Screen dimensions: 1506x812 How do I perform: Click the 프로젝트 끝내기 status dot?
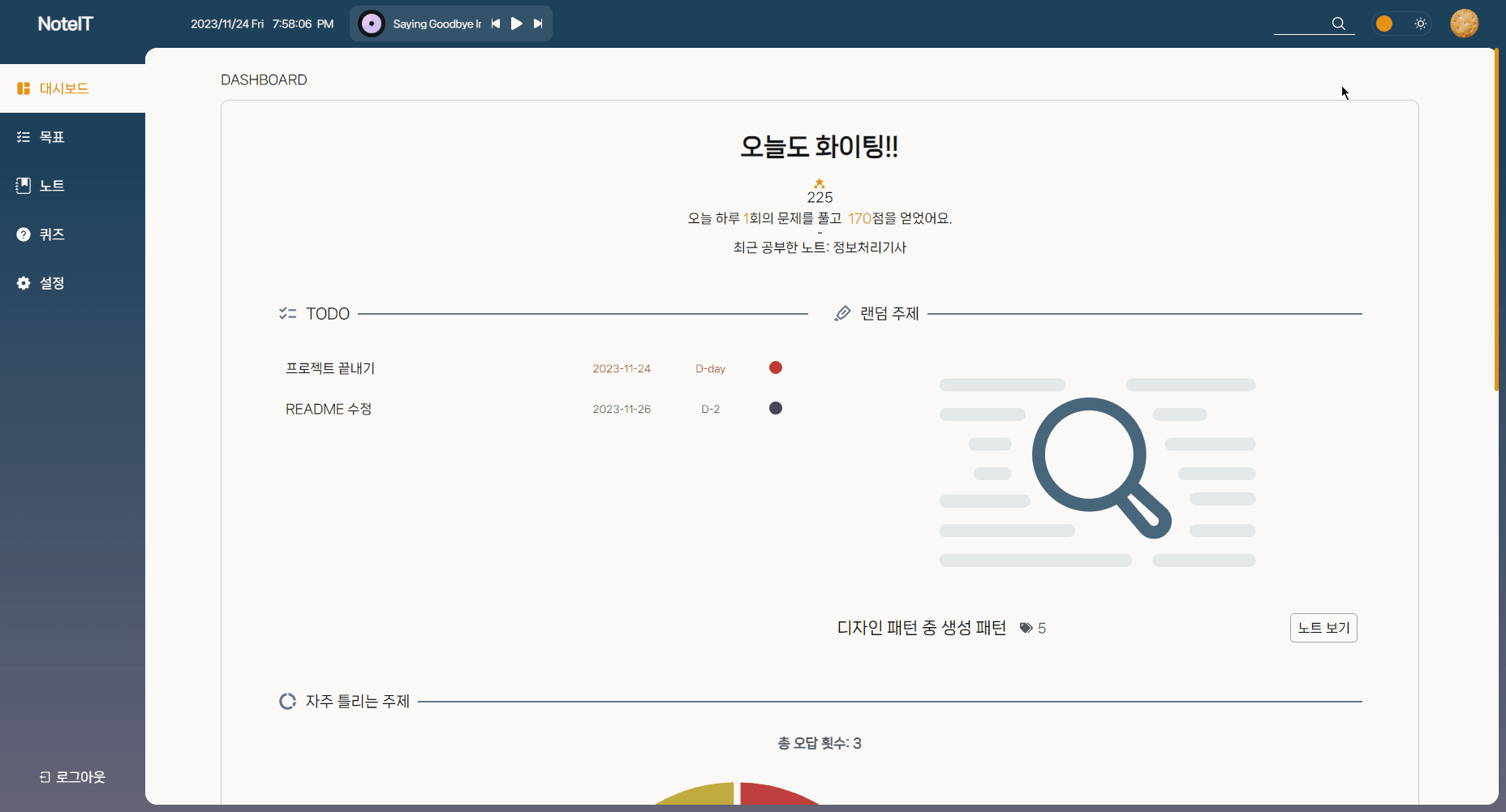775,367
